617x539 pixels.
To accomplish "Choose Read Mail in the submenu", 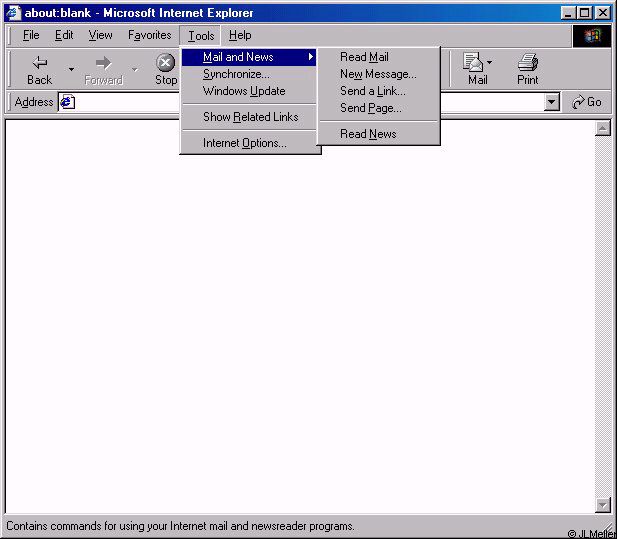I will pos(379,57).
